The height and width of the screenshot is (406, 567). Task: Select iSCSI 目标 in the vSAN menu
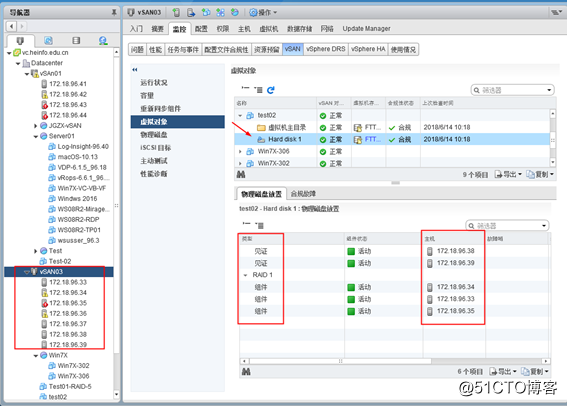coord(155,148)
